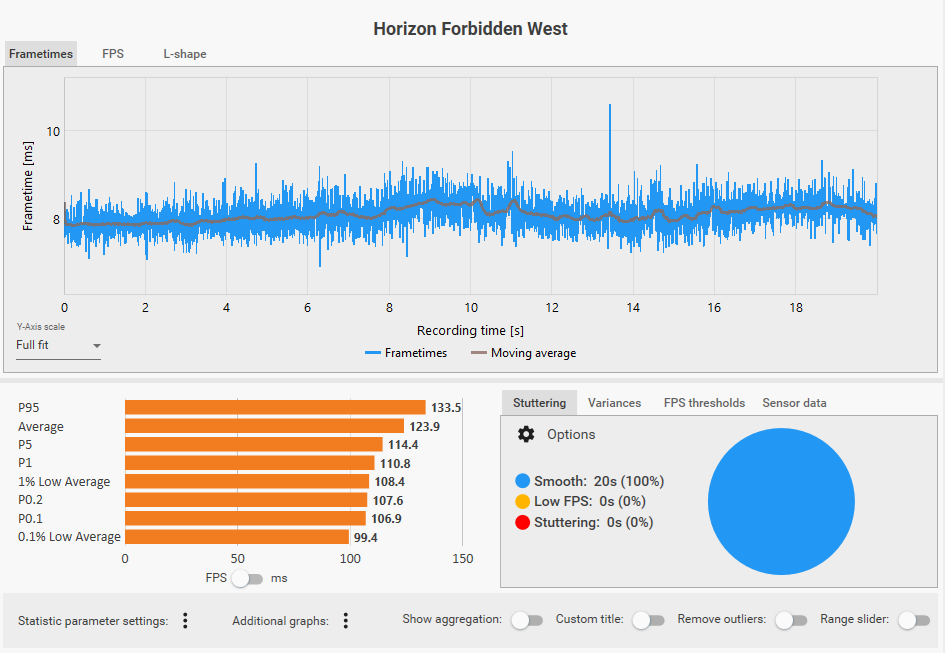This screenshot has width=945, height=653.
Task: Click the yellow Low FPS legend dot
Action: [523, 502]
